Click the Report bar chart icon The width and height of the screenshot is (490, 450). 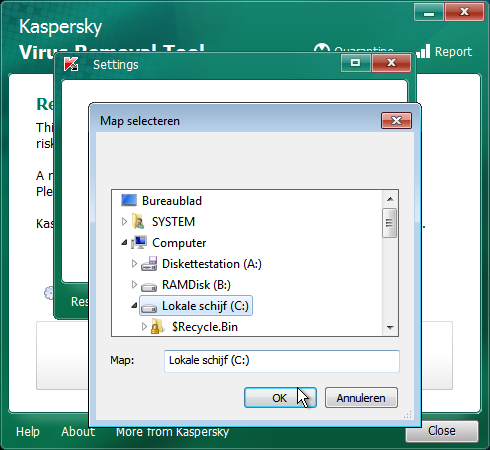(423, 51)
